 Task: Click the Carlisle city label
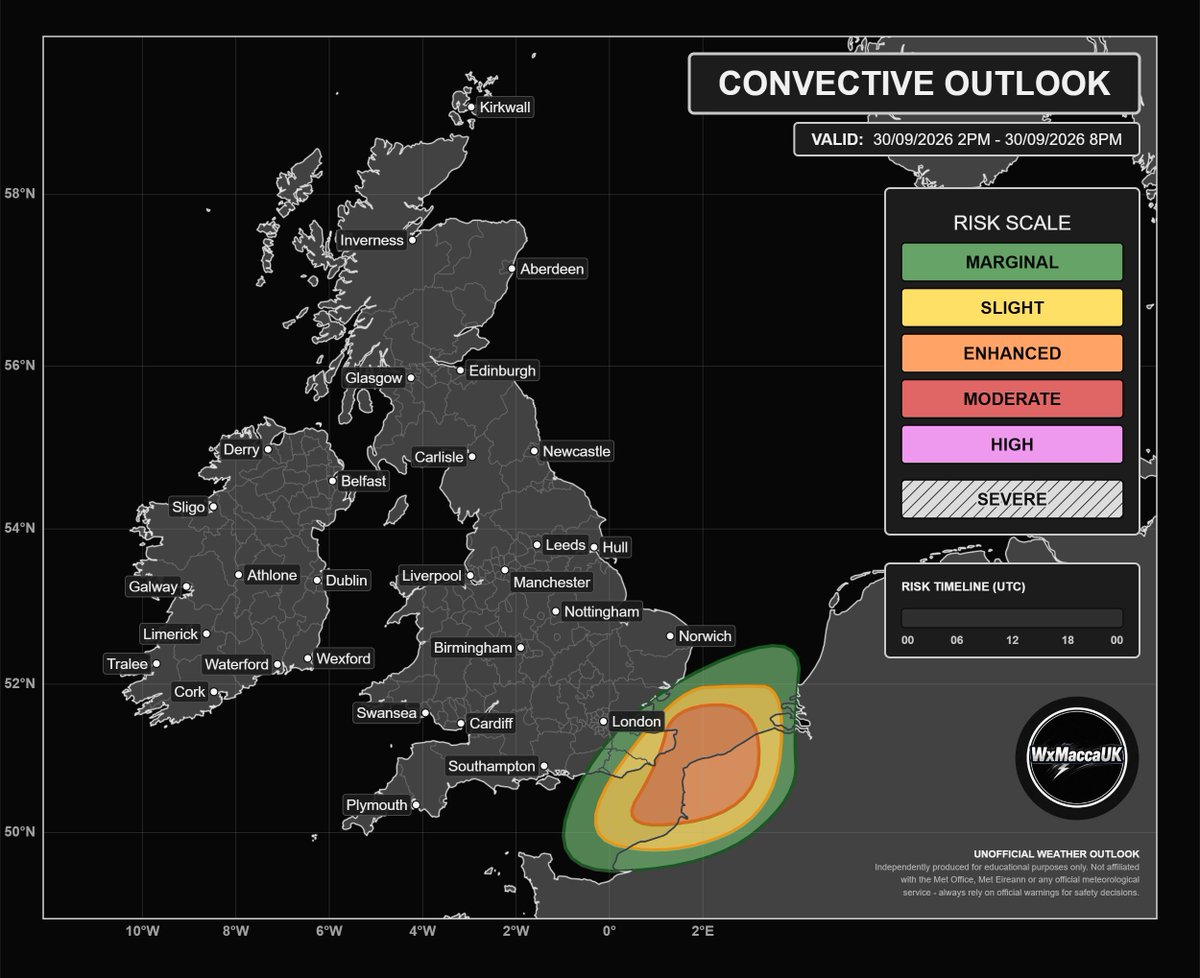[439, 457]
